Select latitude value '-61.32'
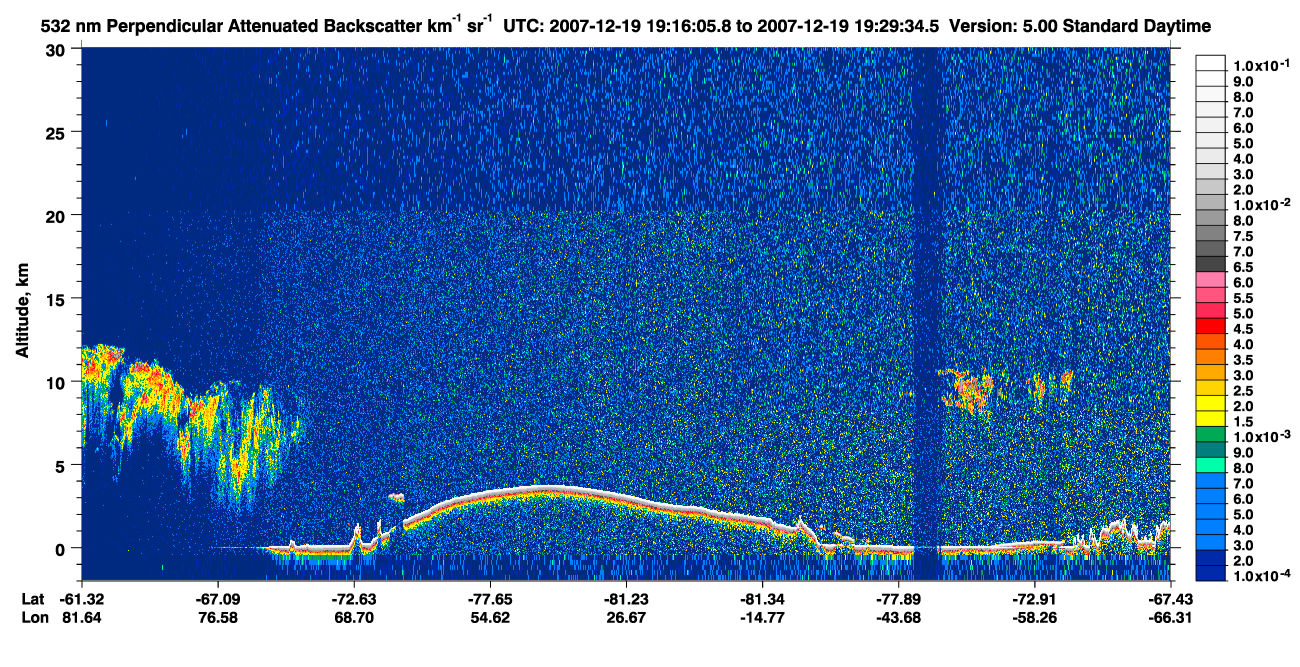 click(81, 599)
